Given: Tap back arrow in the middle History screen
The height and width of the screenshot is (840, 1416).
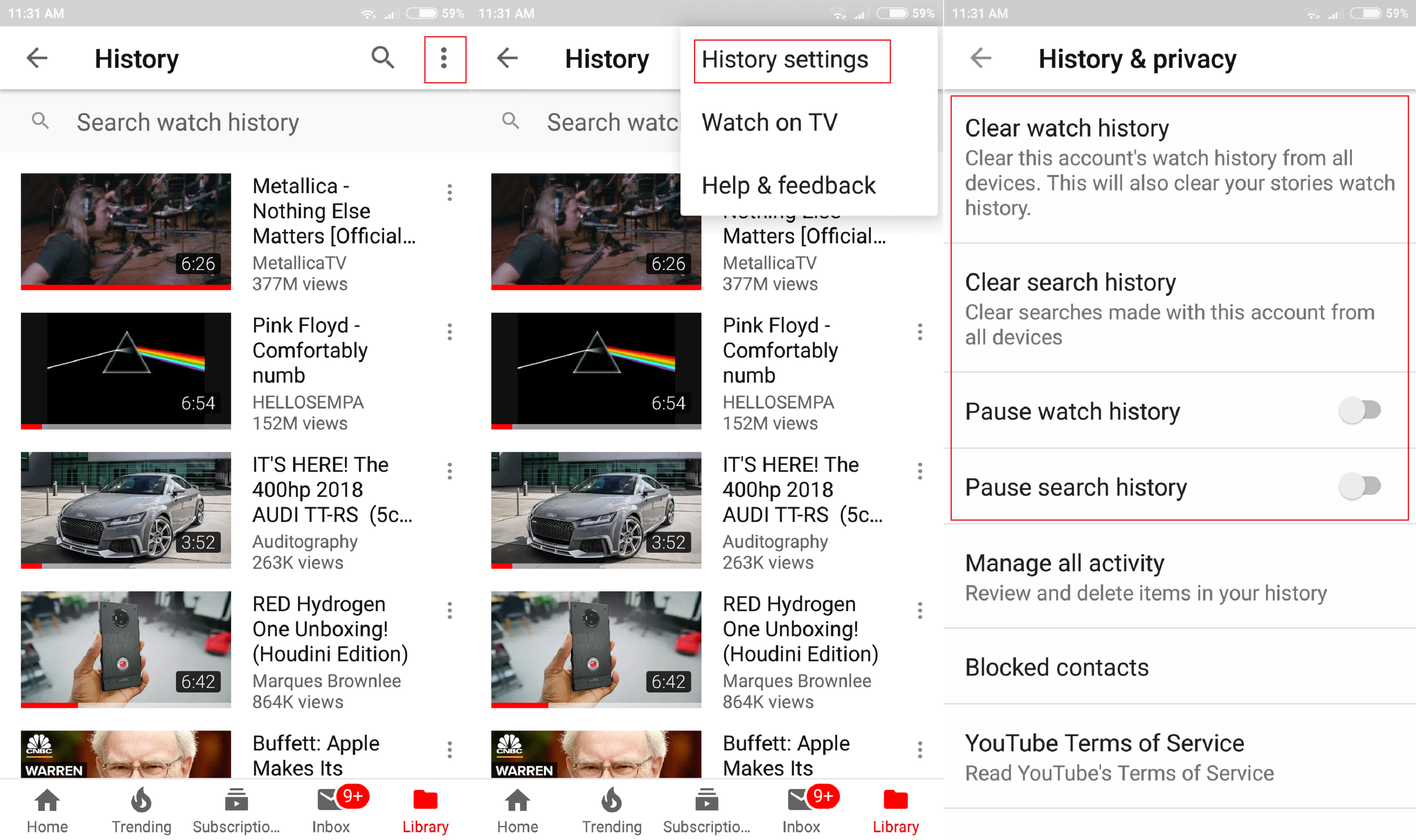Looking at the screenshot, I should [x=507, y=58].
